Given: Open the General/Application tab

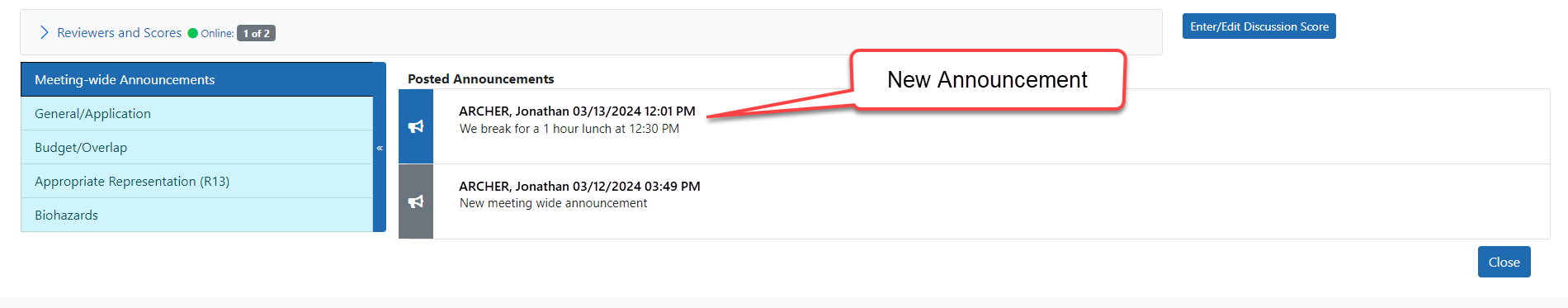Looking at the screenshot, I should 197,113.
